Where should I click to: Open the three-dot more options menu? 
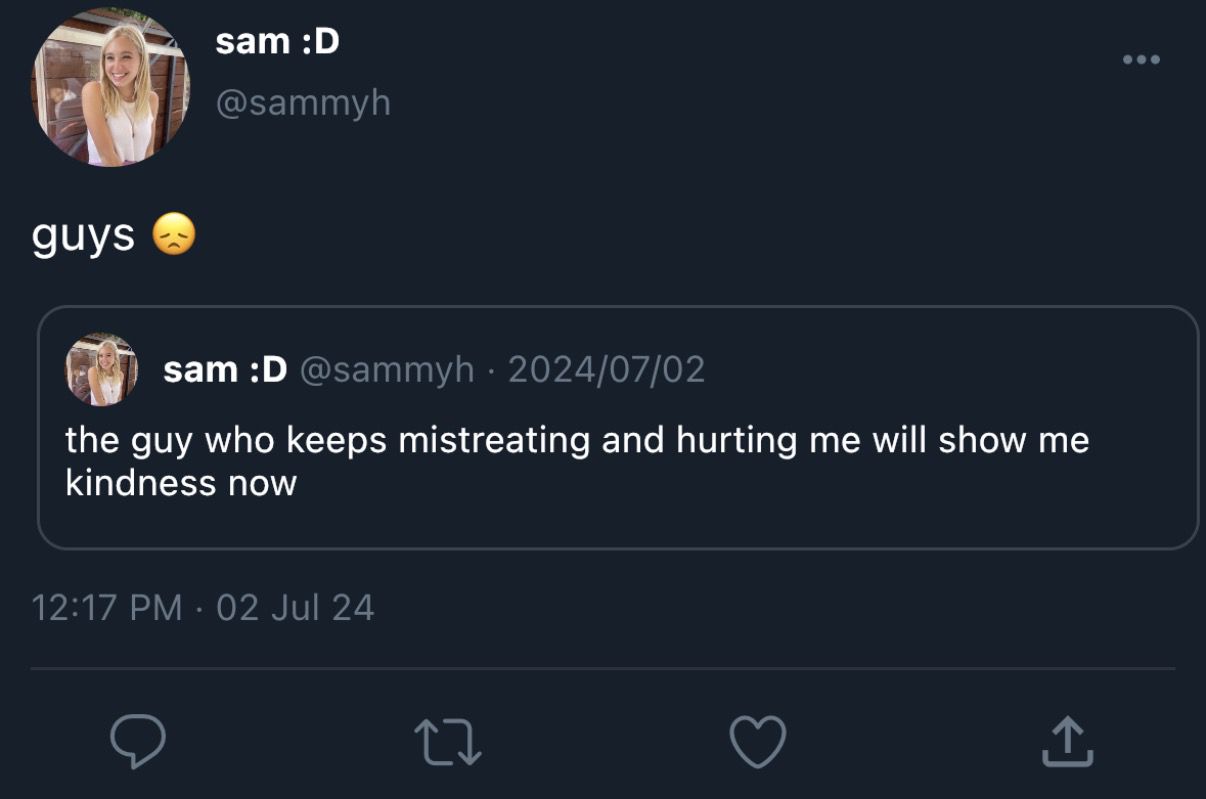click(x=1141, y=60)
